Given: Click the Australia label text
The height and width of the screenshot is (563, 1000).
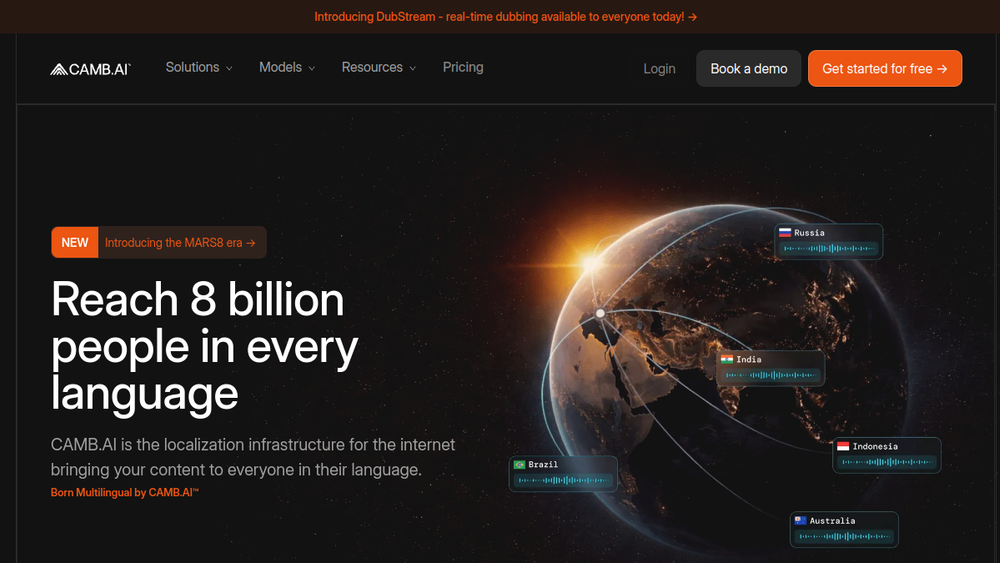Looking at the screenshot, I should pyautogui.click(x=832, y=521).
